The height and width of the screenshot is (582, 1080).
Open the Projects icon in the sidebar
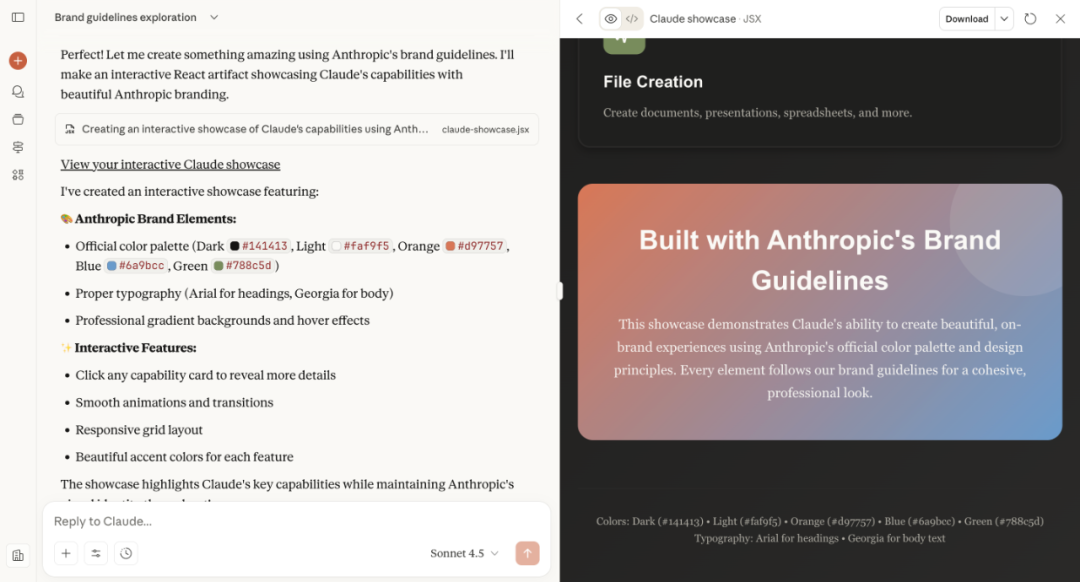(x=18, y=119)
